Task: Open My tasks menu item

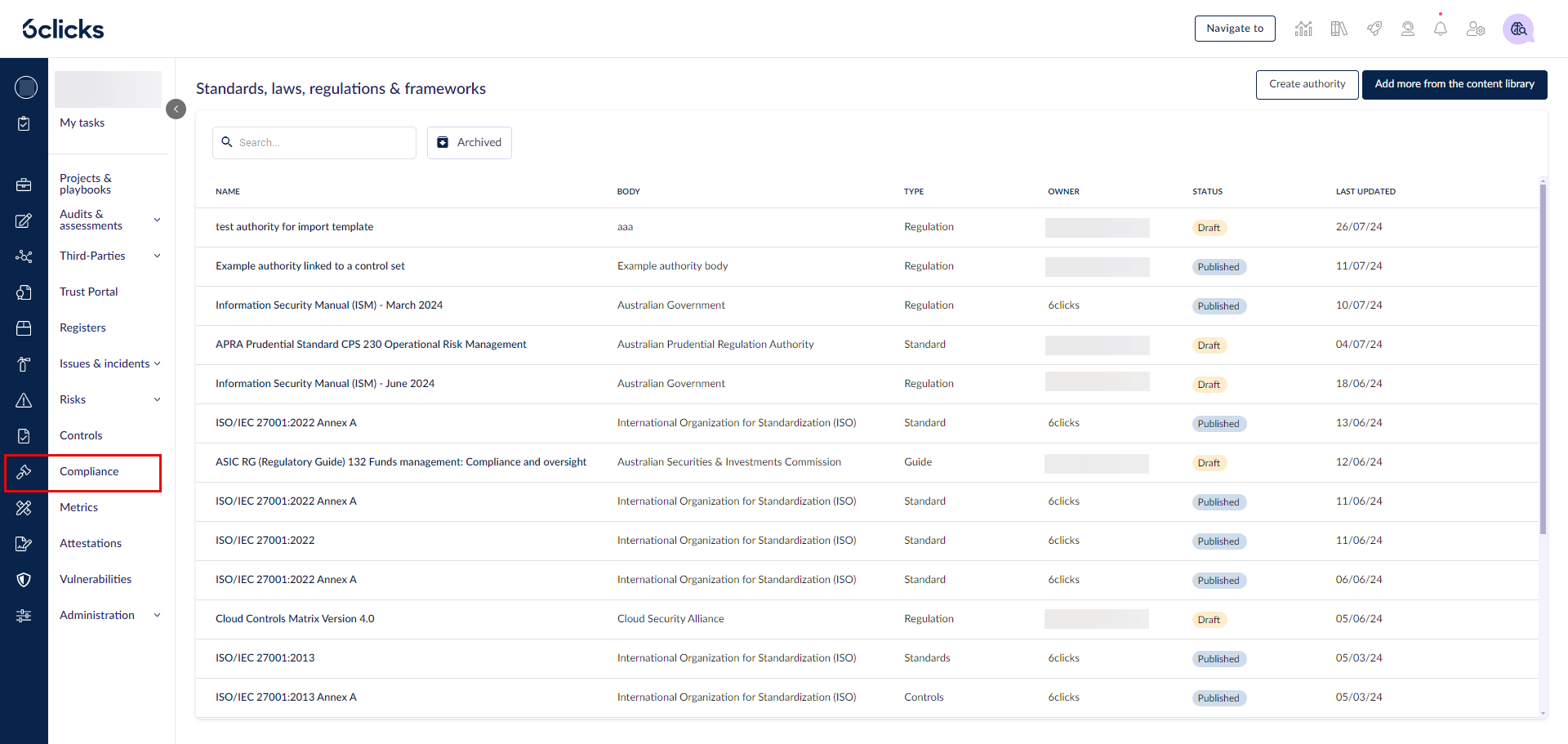Action: (x=82, y=123)
